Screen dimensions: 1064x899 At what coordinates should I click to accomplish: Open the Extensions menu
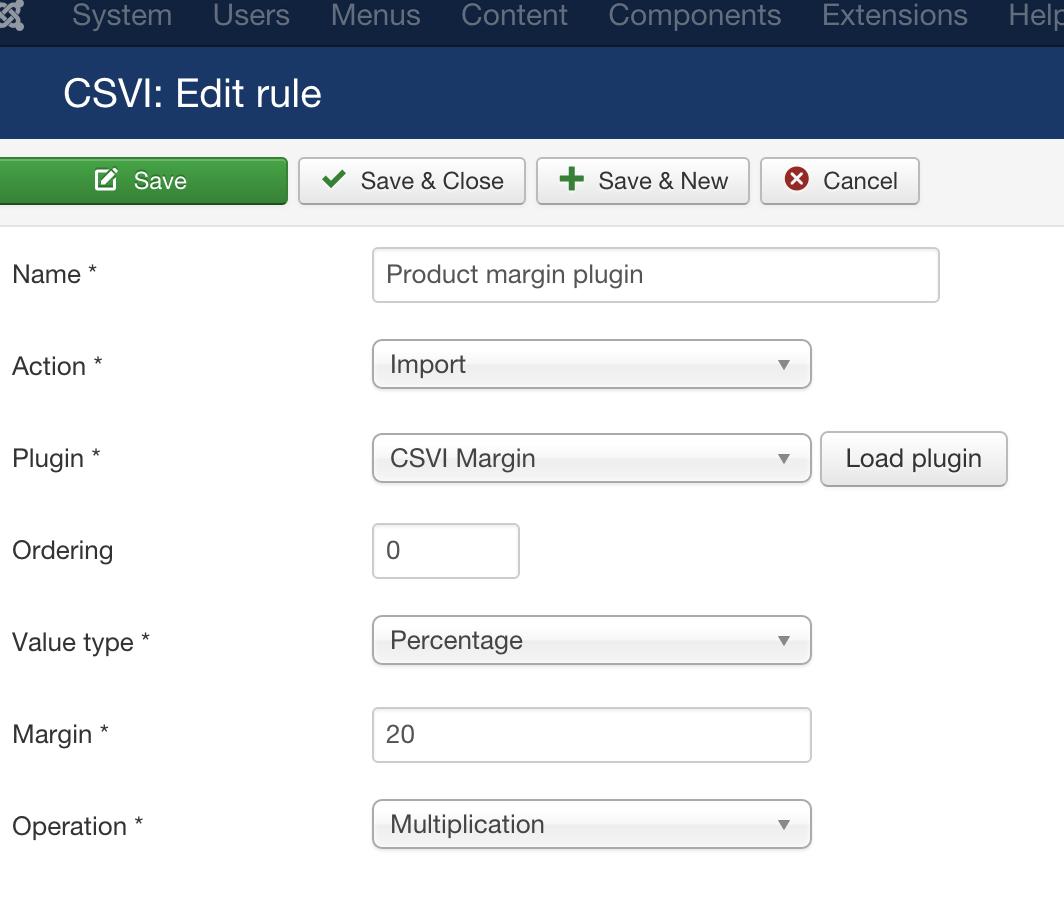894,15
